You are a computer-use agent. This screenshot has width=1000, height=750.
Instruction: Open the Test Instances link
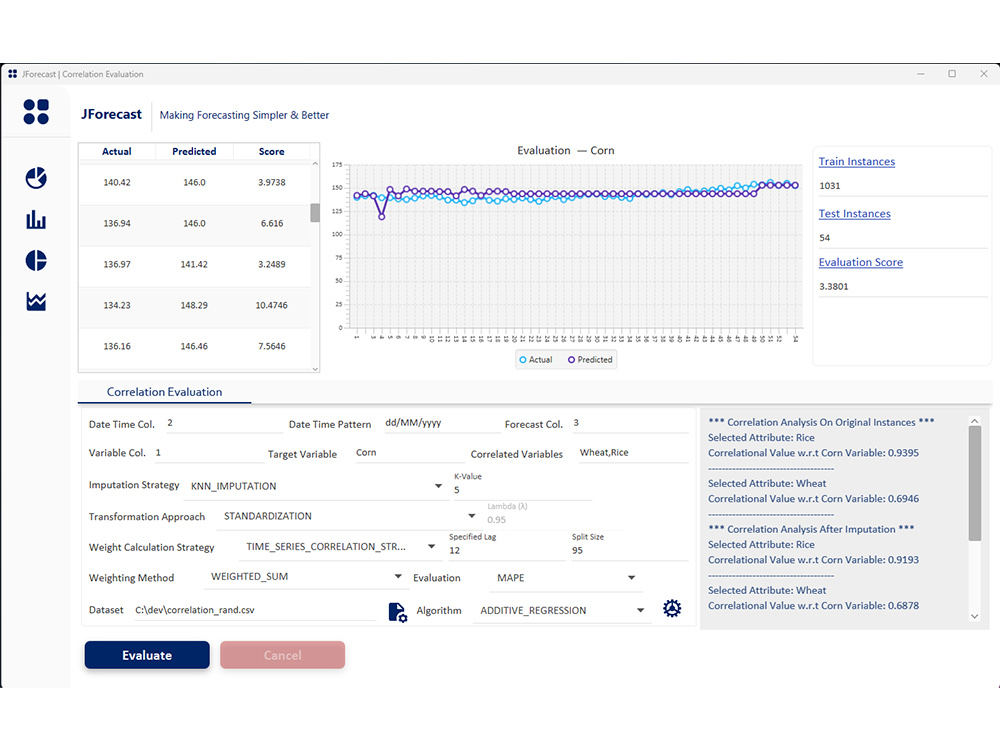[855, 214]
